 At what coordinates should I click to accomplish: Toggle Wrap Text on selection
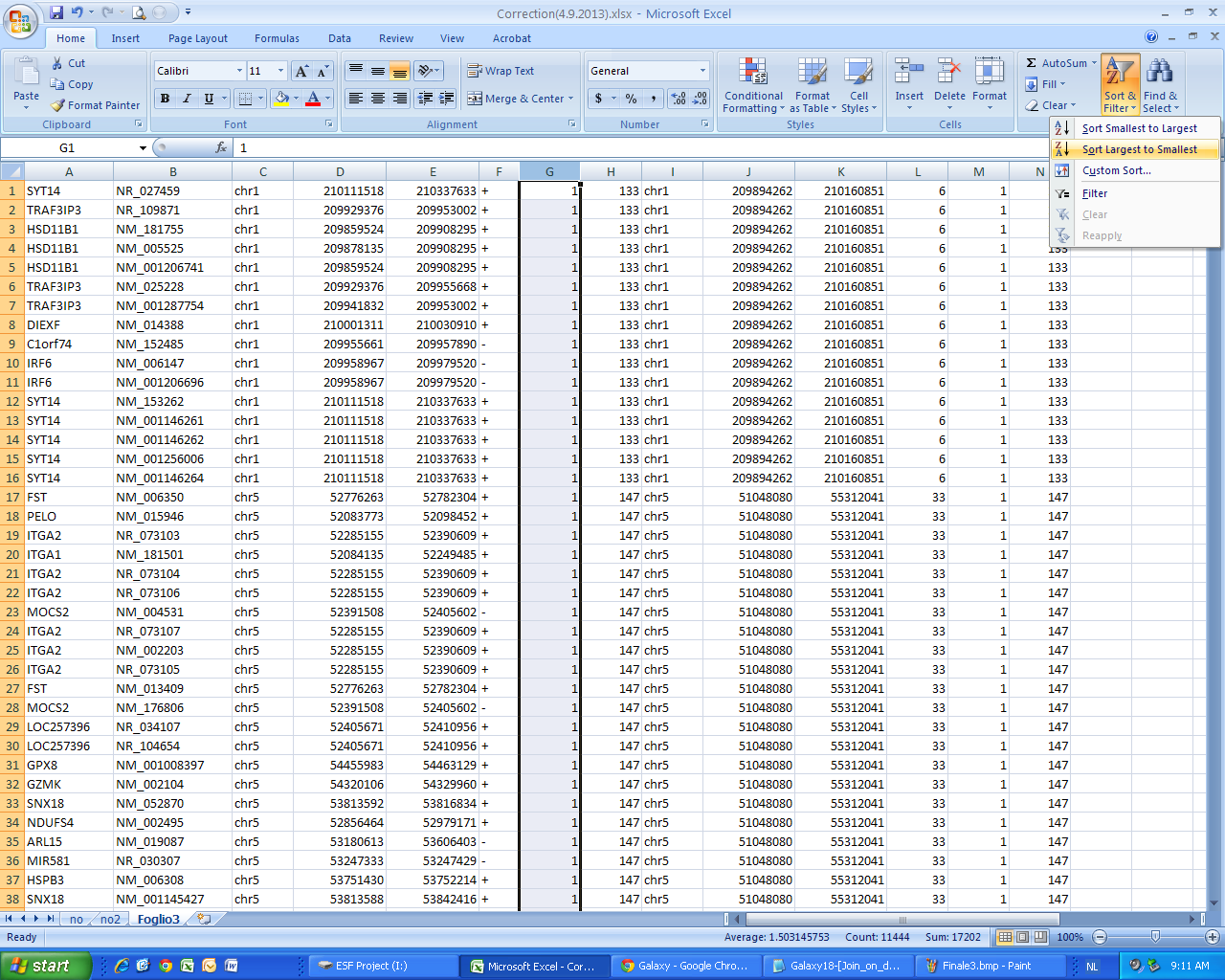(501, 71)
